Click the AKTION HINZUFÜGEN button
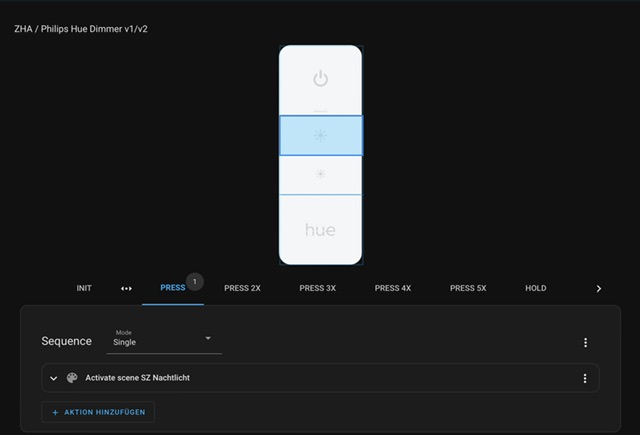Viewport: 640px width, 435px height. click(x=98, y=412)
